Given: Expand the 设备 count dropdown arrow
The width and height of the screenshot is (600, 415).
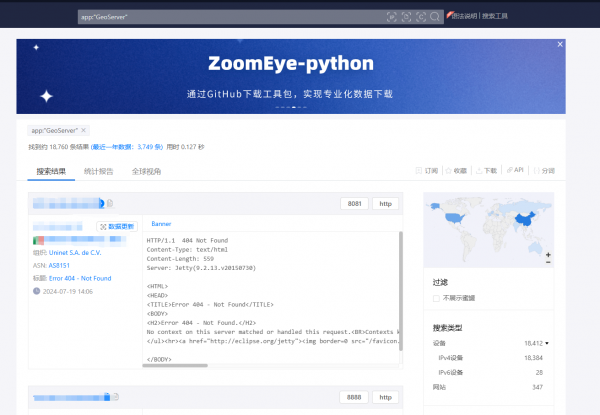Looking at the screenshot, I should point(547,343).
